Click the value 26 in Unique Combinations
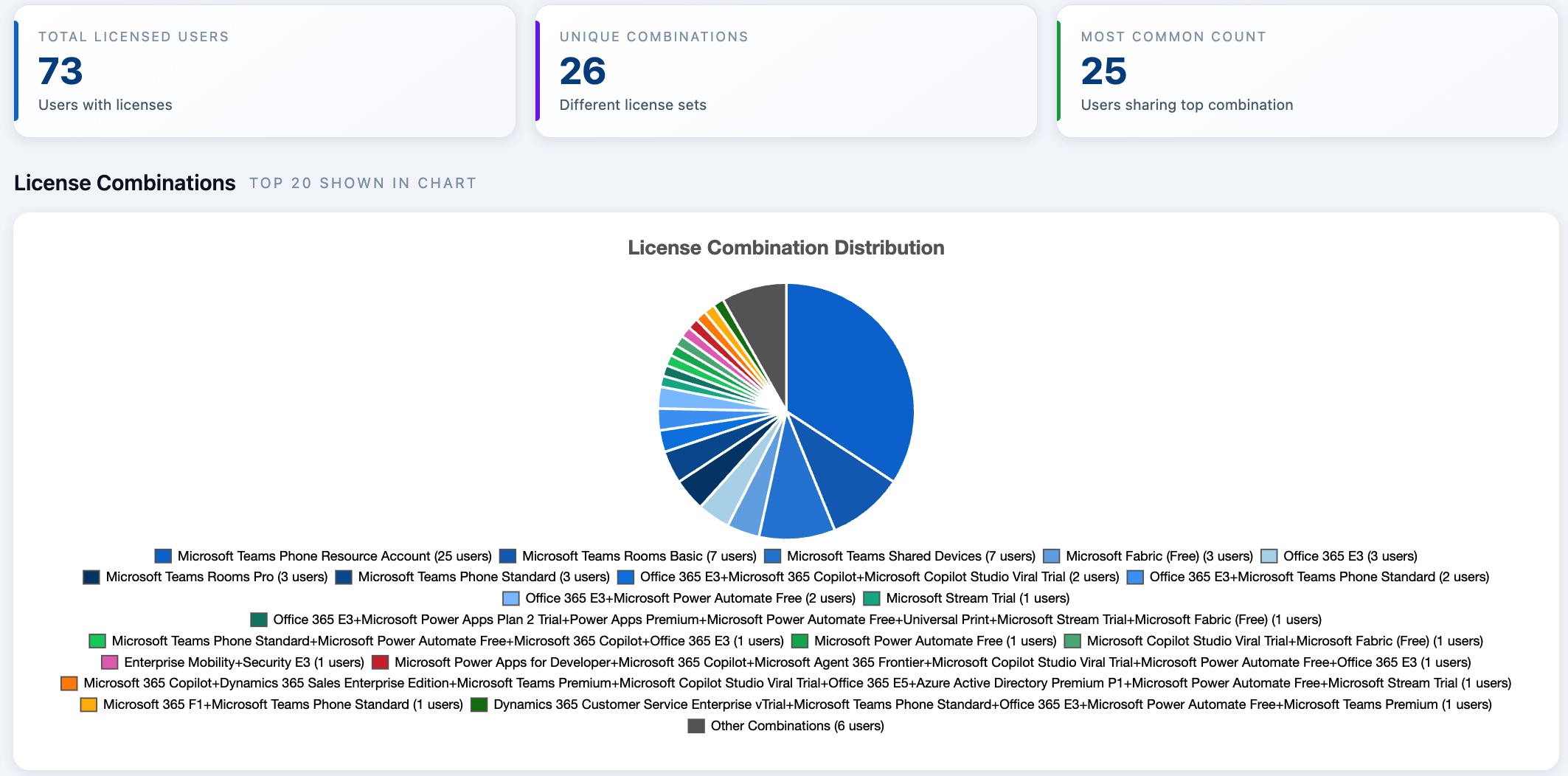The height and width of the screenshot is (776, 1568). pos(583,71)
